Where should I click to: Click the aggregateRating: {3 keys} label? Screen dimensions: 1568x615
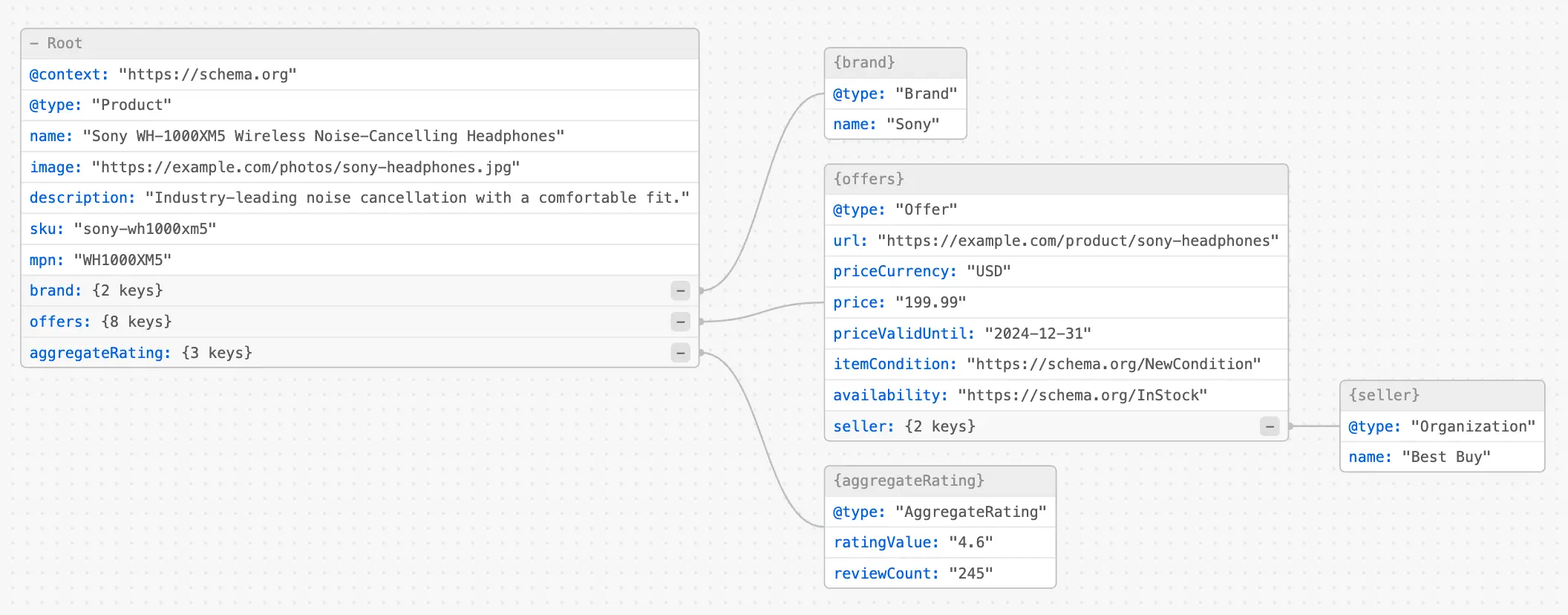(x=141, y=353)
